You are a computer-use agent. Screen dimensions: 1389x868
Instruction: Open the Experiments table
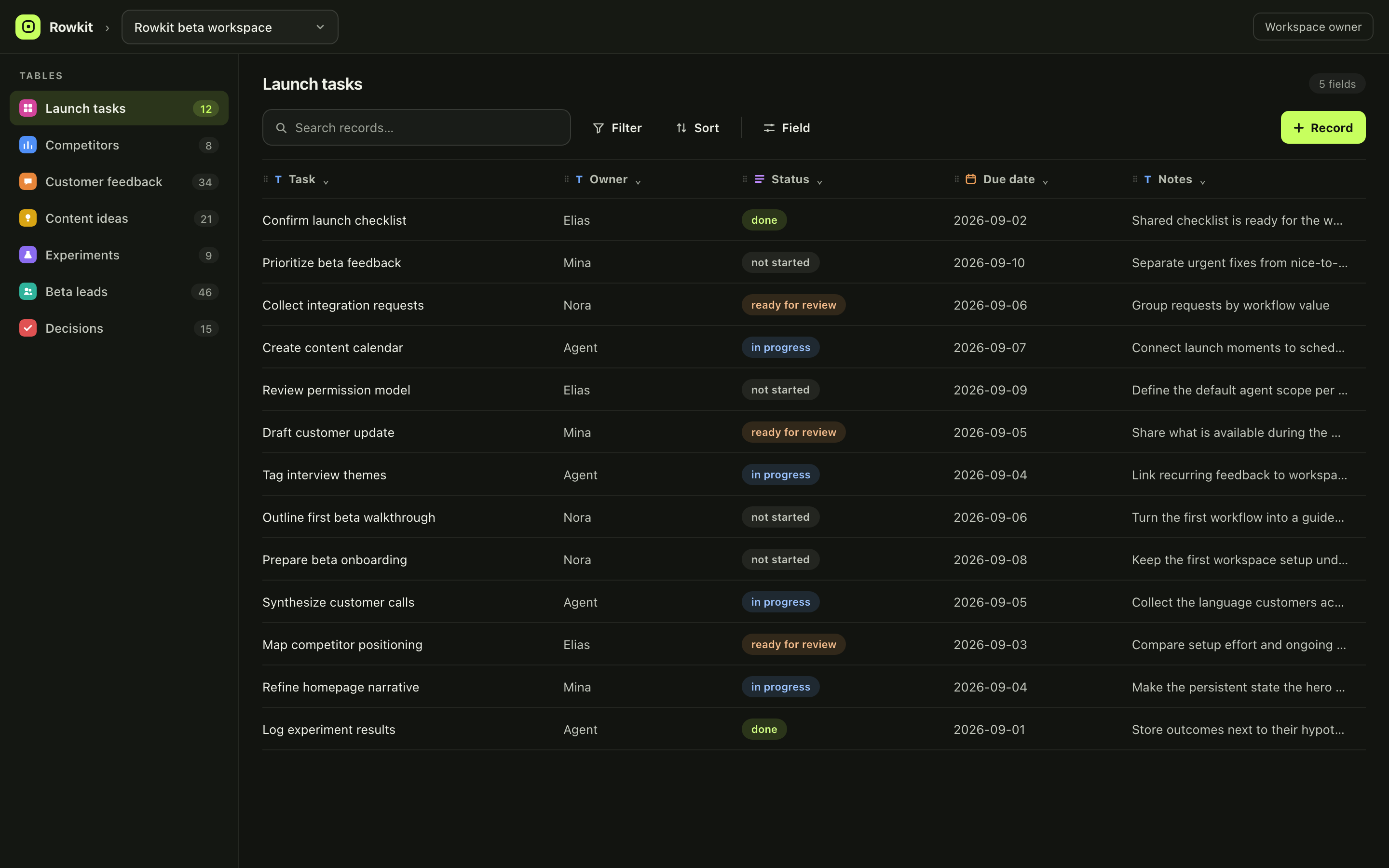point(119,255)
